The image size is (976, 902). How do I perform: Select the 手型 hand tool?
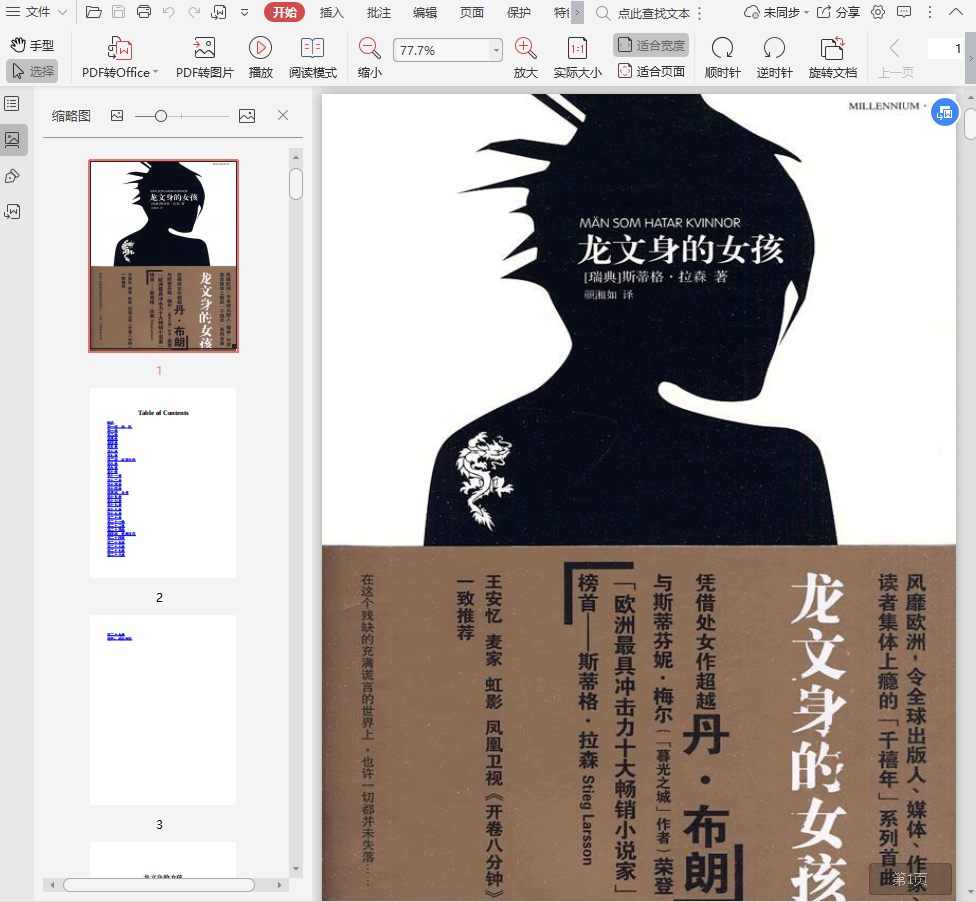[x=32, y=45]
